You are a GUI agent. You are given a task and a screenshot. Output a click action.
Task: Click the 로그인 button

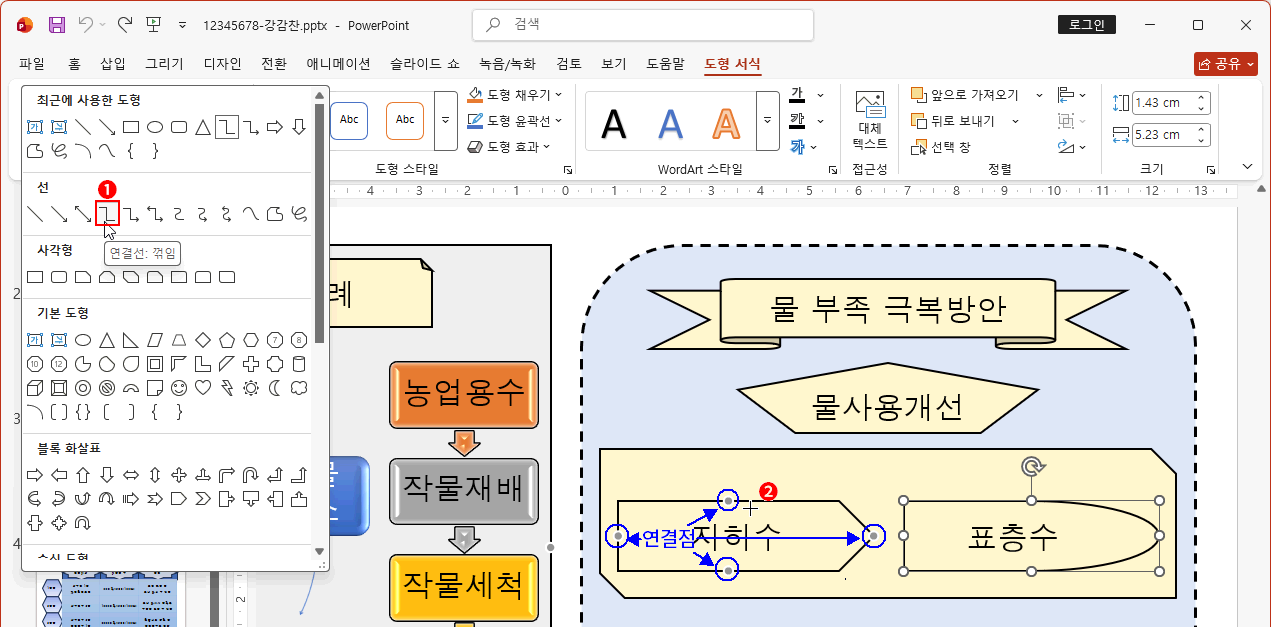[x=1086, y=24]
